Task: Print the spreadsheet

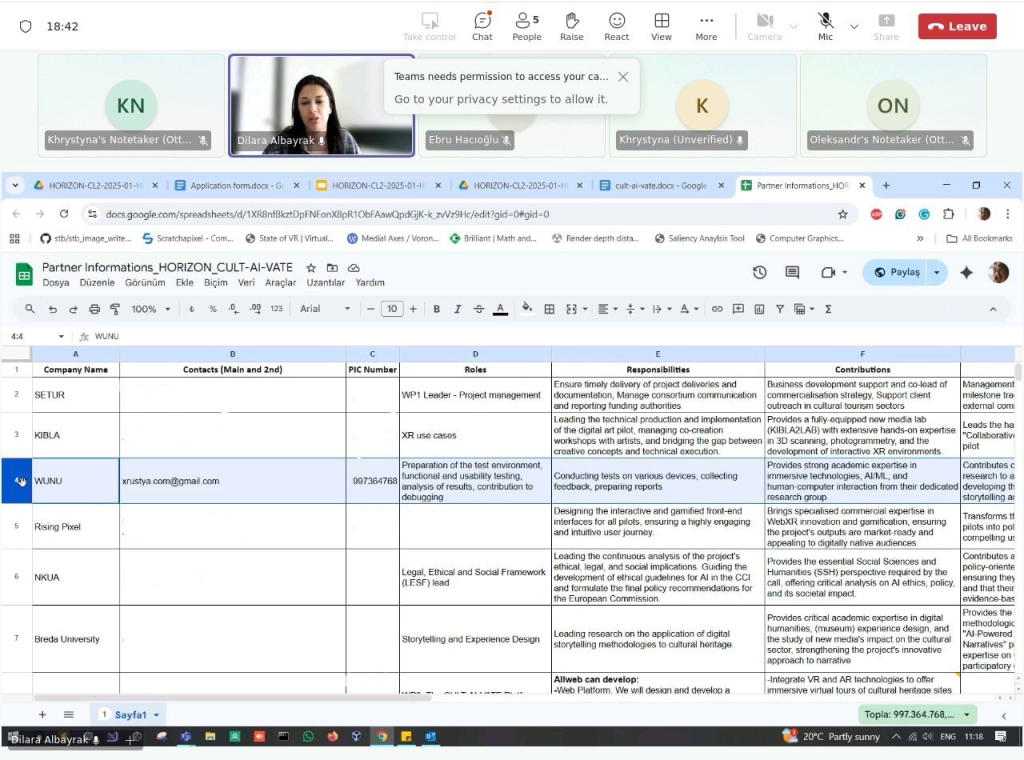Action: click(94, 309)
